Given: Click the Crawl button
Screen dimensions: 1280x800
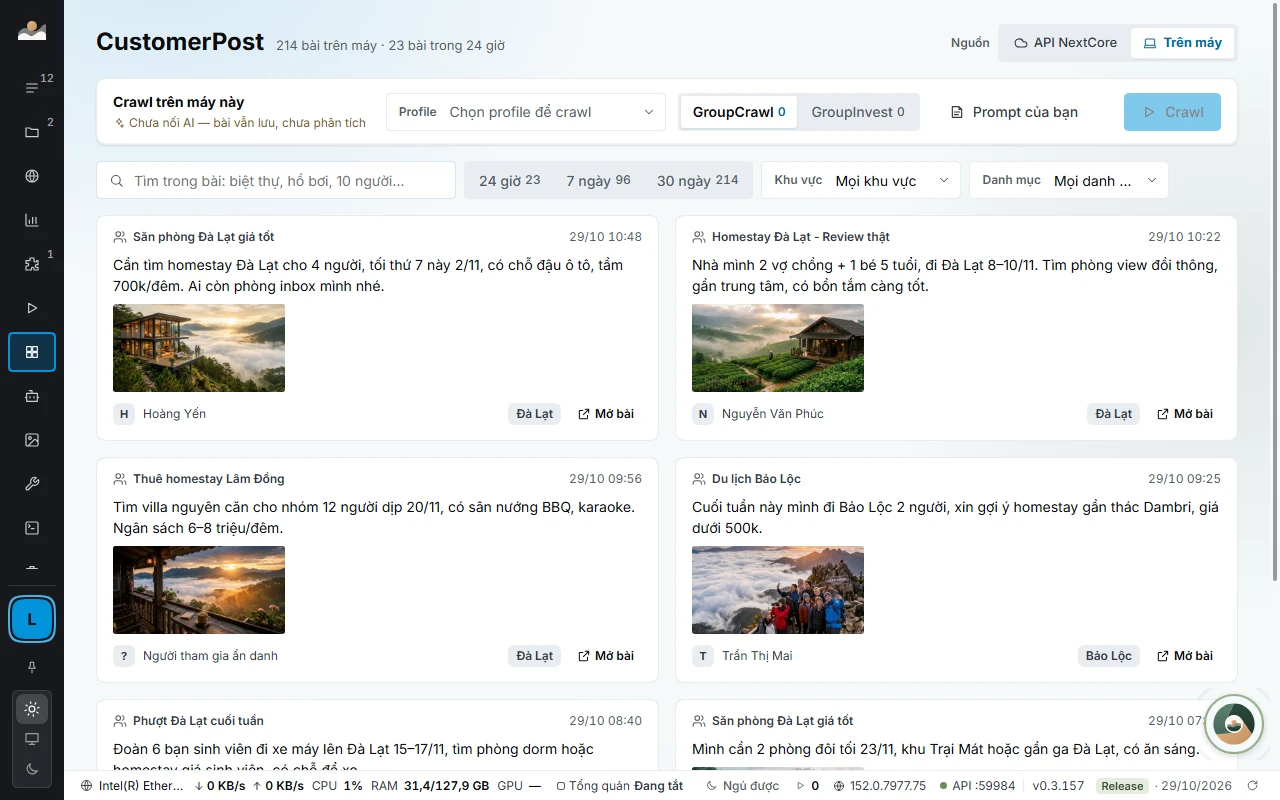Looking at the screenshot, I should point(1172,112).
